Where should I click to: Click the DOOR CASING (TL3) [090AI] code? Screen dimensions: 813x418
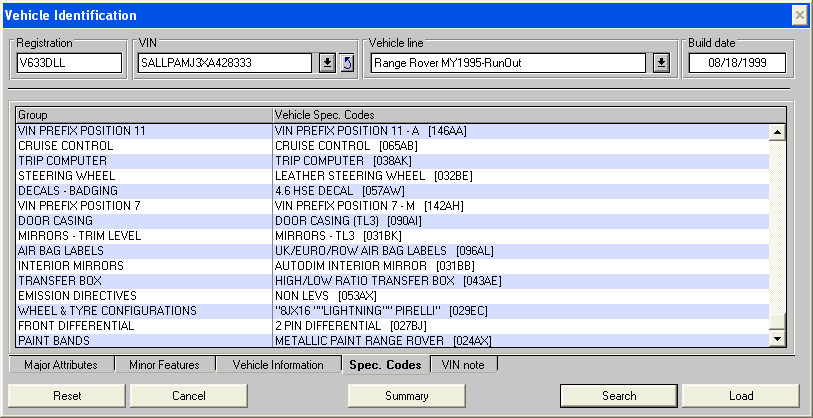pyautogui.click(x=348, y=221)
